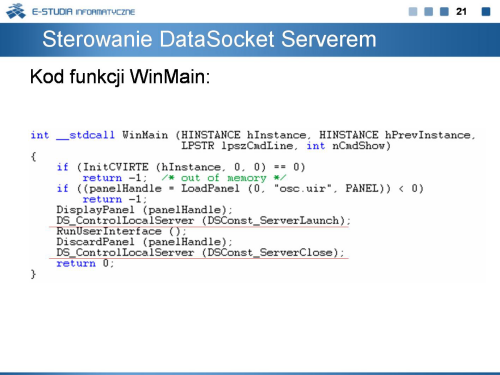This screenshot has height=375, width=500.
Task: Click the __stdcall keyword in code
Action: (x=86, y=135)
